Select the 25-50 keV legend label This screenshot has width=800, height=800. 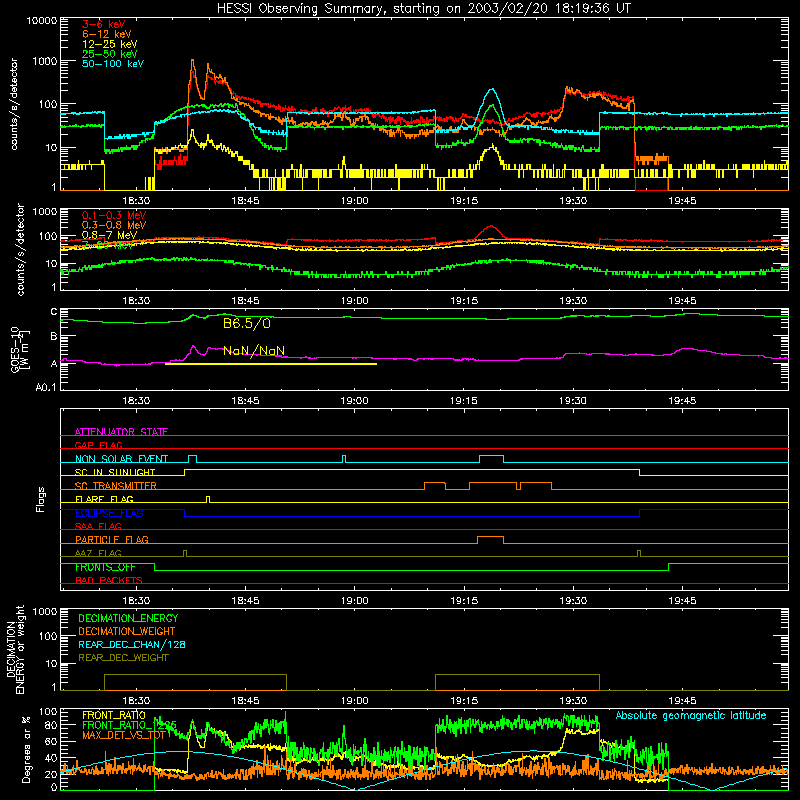(x=110, y=54)
